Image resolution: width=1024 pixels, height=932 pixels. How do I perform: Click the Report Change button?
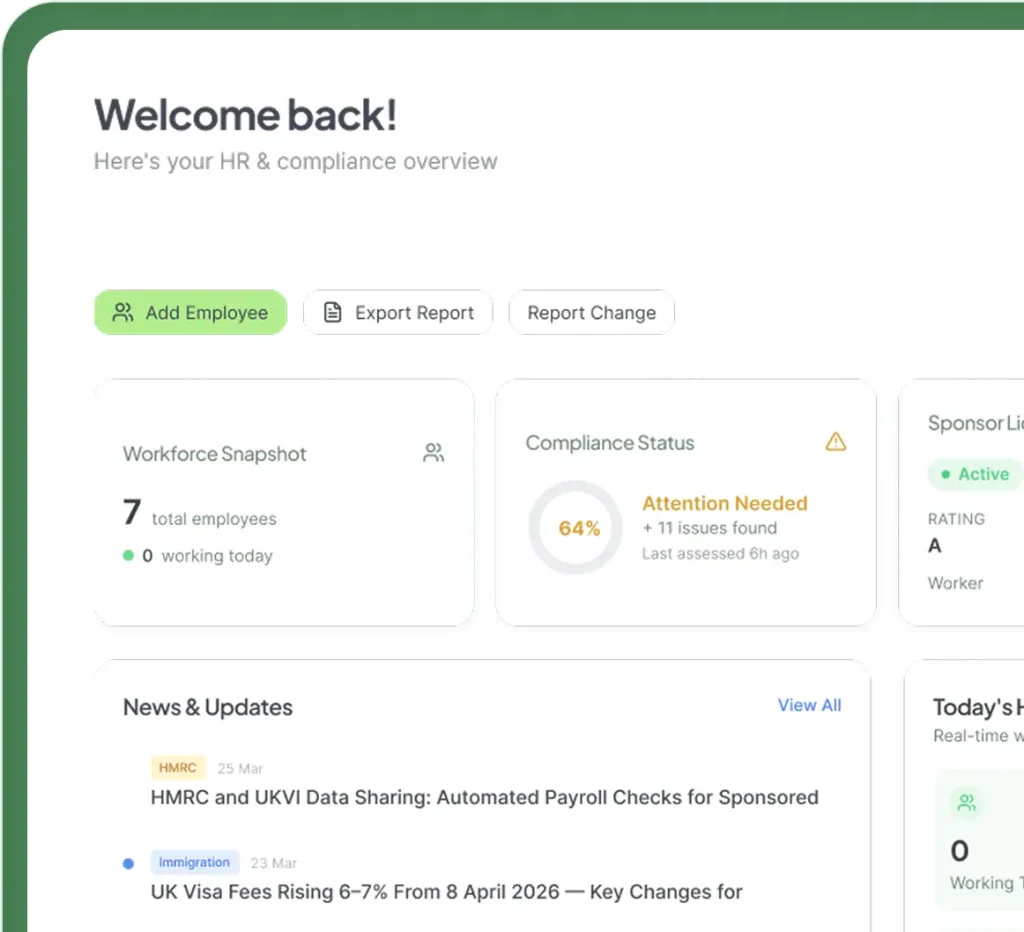pyautogui.click(x=592, y=312)
